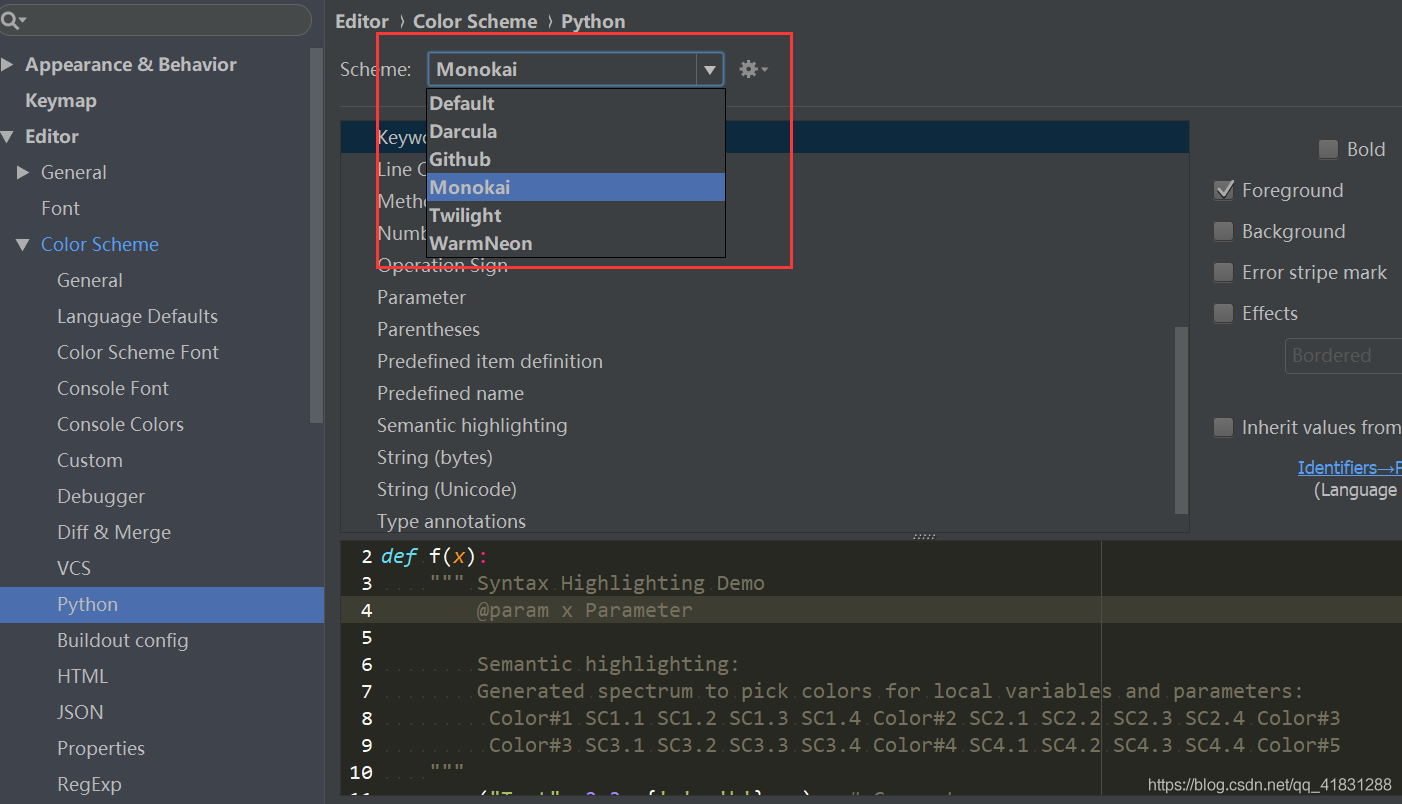Click def keyword in preview
Image resolution: width=1402 pixels, height=804 pixels.
point(399,556)
